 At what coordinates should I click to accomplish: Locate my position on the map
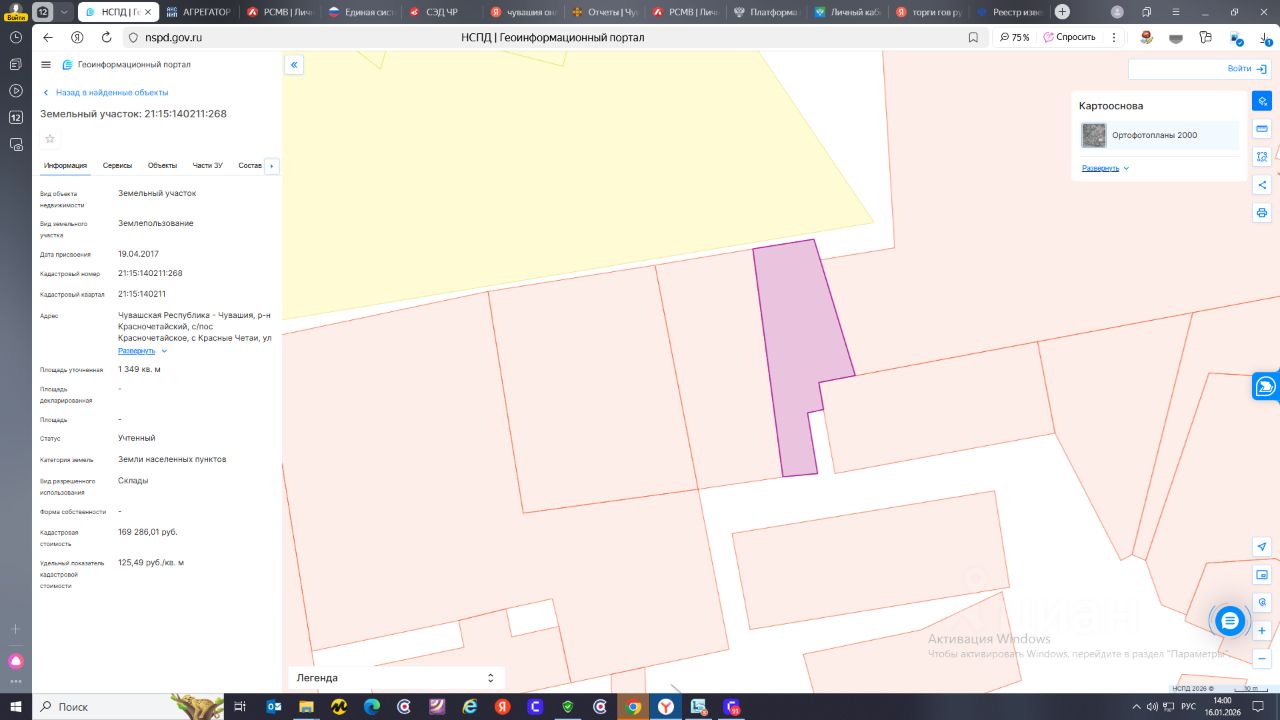[1262, 547]
